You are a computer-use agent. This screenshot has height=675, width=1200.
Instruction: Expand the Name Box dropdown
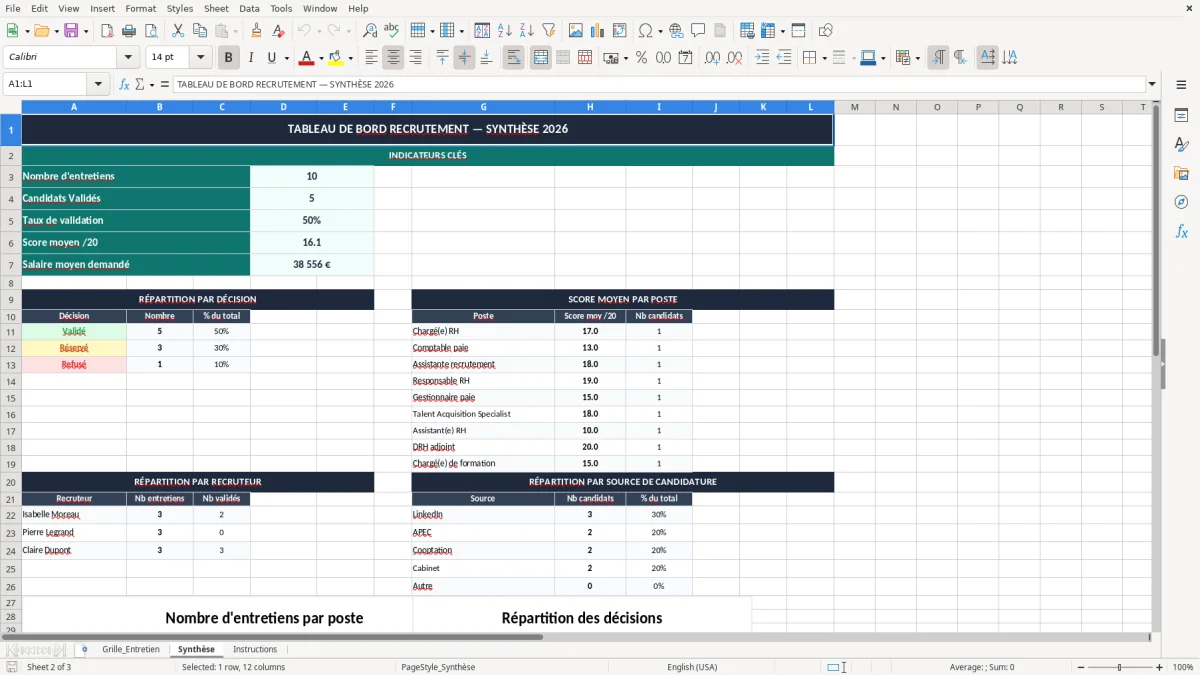coord(98,84)
